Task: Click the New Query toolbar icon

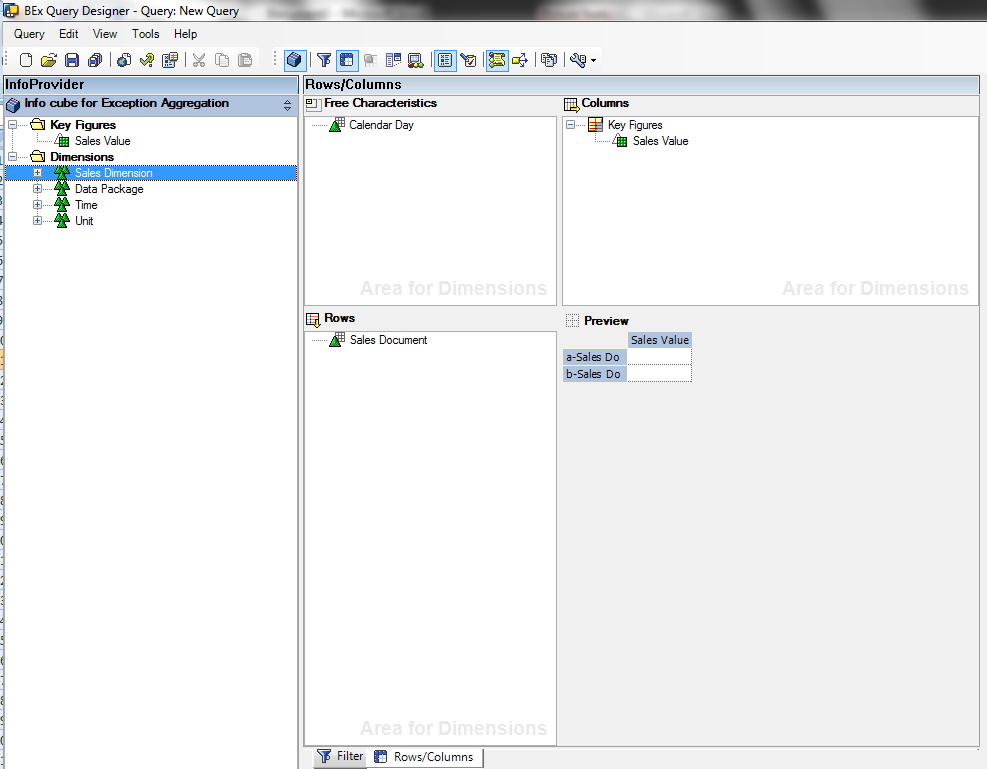Action: coord(26,60)
